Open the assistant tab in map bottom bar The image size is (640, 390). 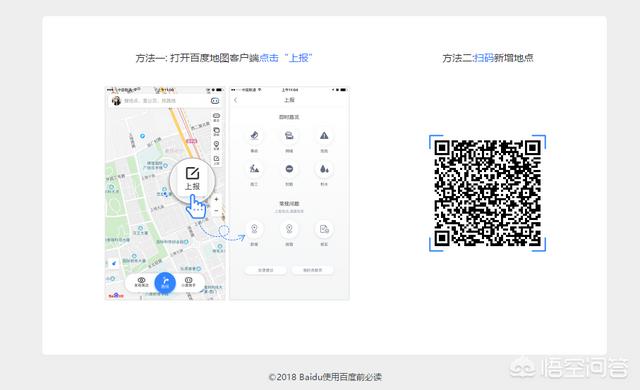click(x=188, y=282)
